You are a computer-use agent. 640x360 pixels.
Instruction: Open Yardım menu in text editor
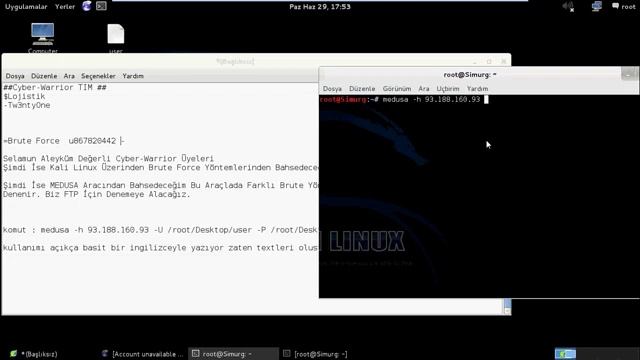pos(133,76)
